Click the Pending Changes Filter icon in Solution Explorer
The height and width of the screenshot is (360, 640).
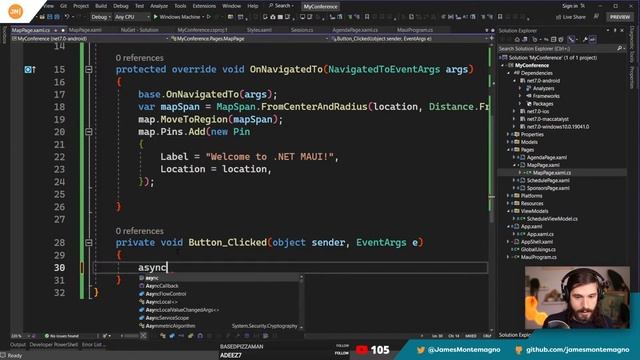(535, 40)
